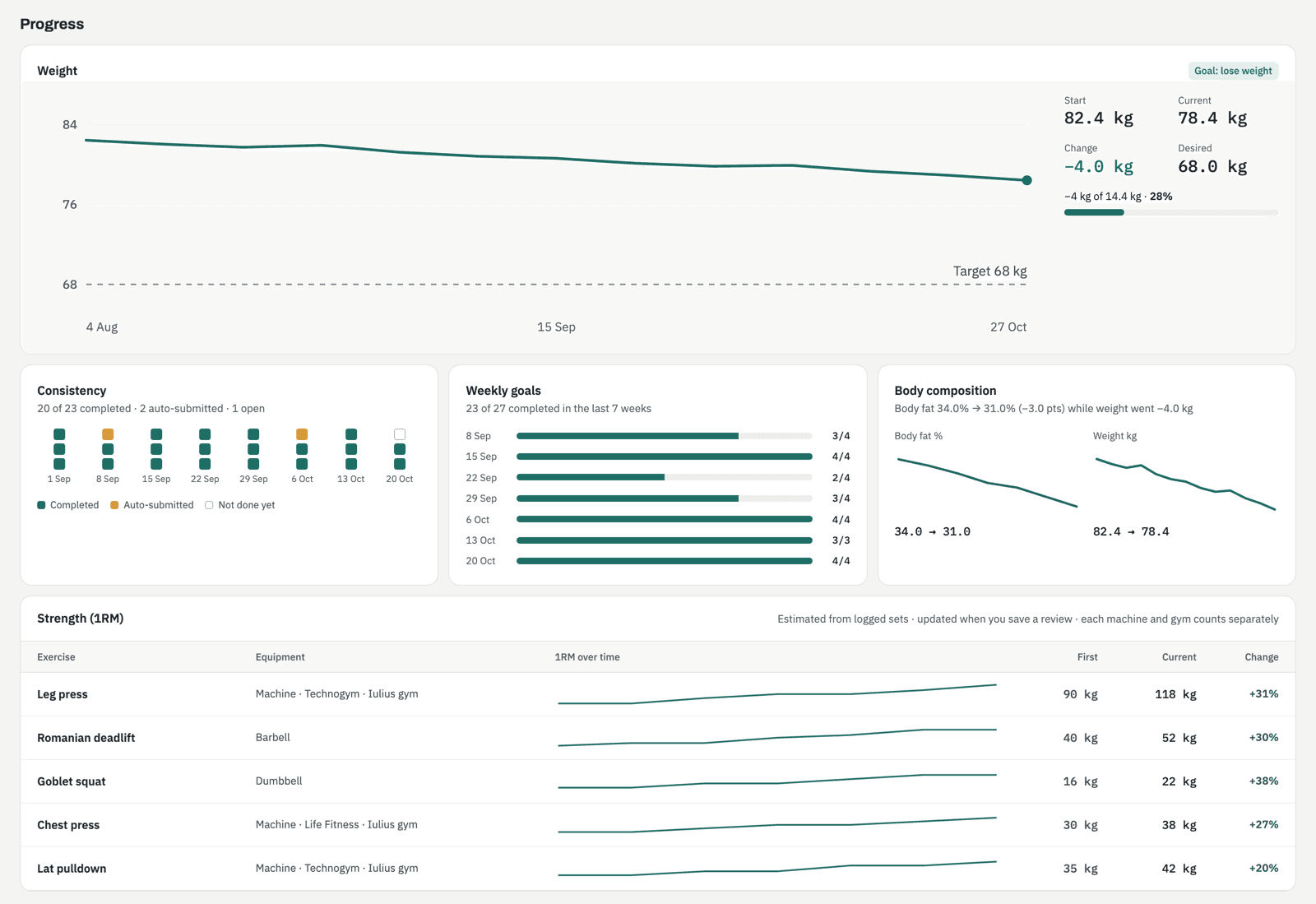The width and height of the screenshot is (1316, 904).
Task: Click the '-4.0 kg' Change value
Action: coord(1098,167)
